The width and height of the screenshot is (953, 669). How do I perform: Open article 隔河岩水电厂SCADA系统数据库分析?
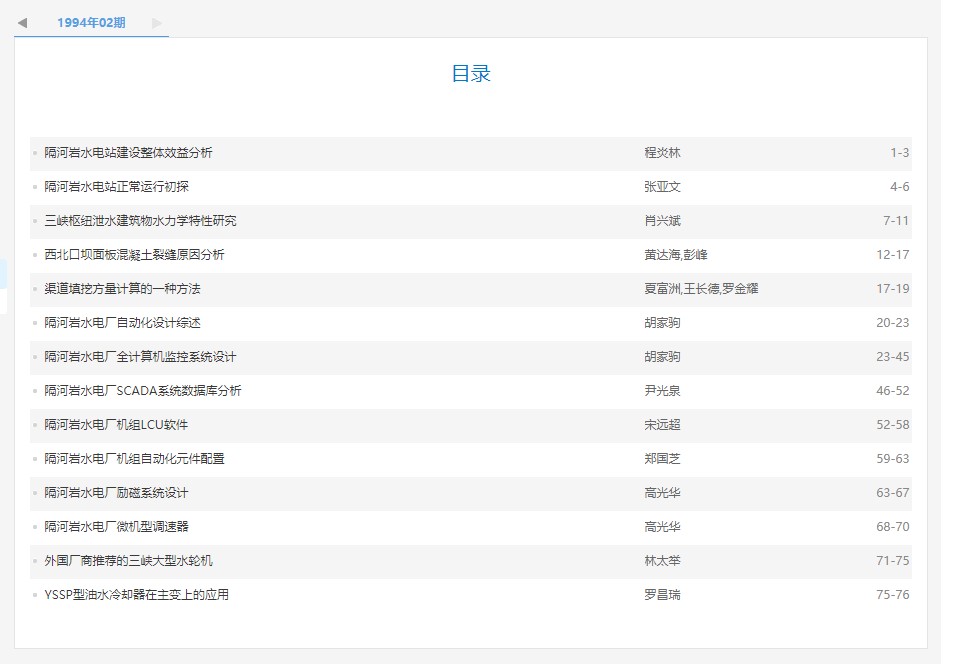tap(143, 391)
